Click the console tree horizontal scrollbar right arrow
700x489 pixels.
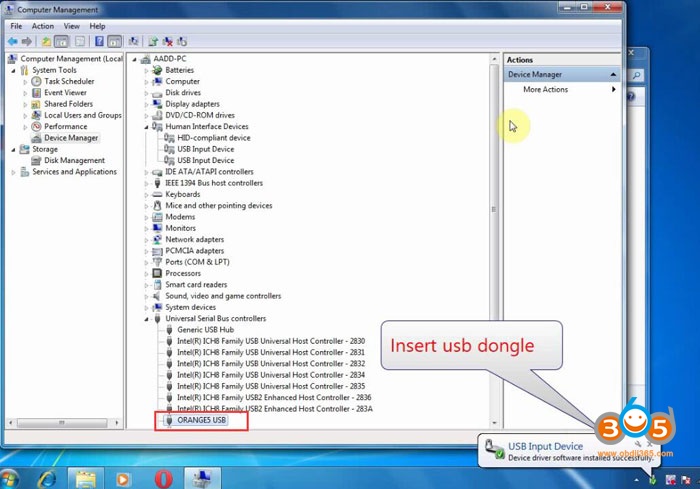(x=117, y=422)
